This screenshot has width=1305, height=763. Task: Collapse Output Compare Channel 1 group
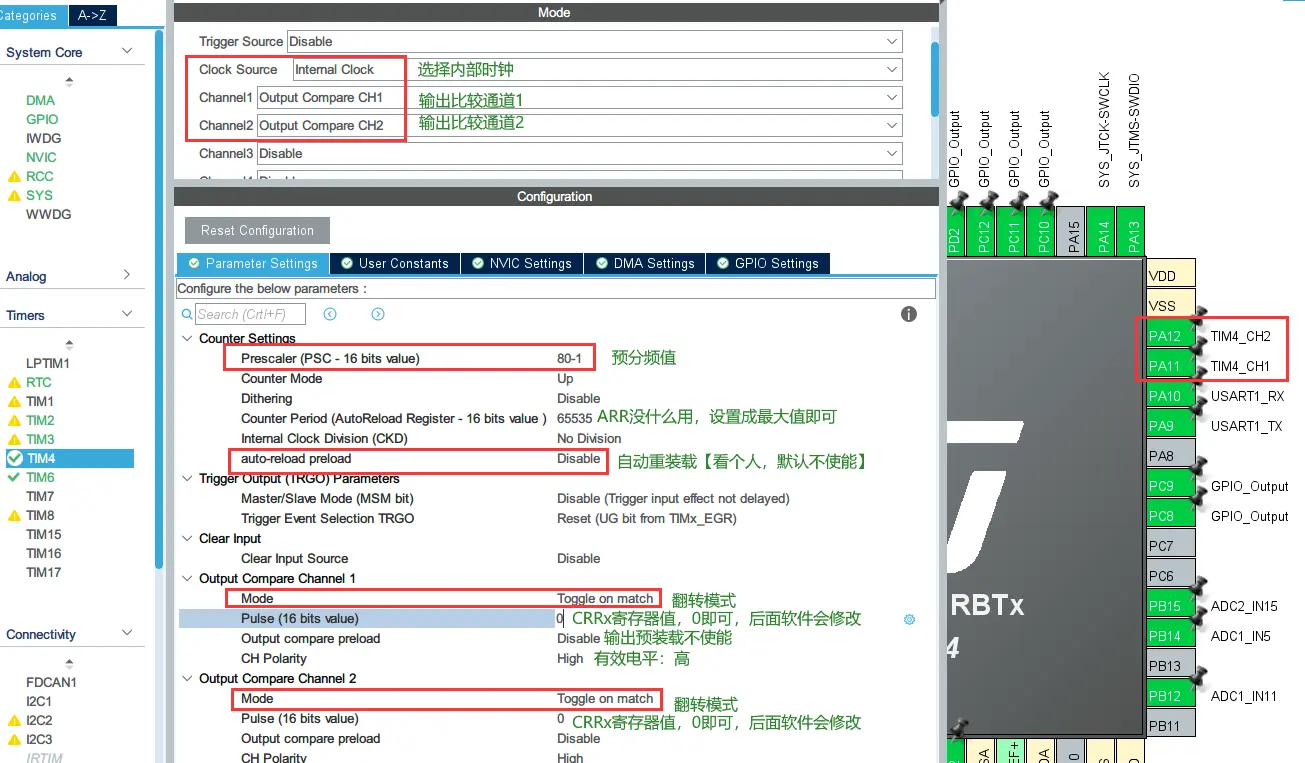[187, 579]
